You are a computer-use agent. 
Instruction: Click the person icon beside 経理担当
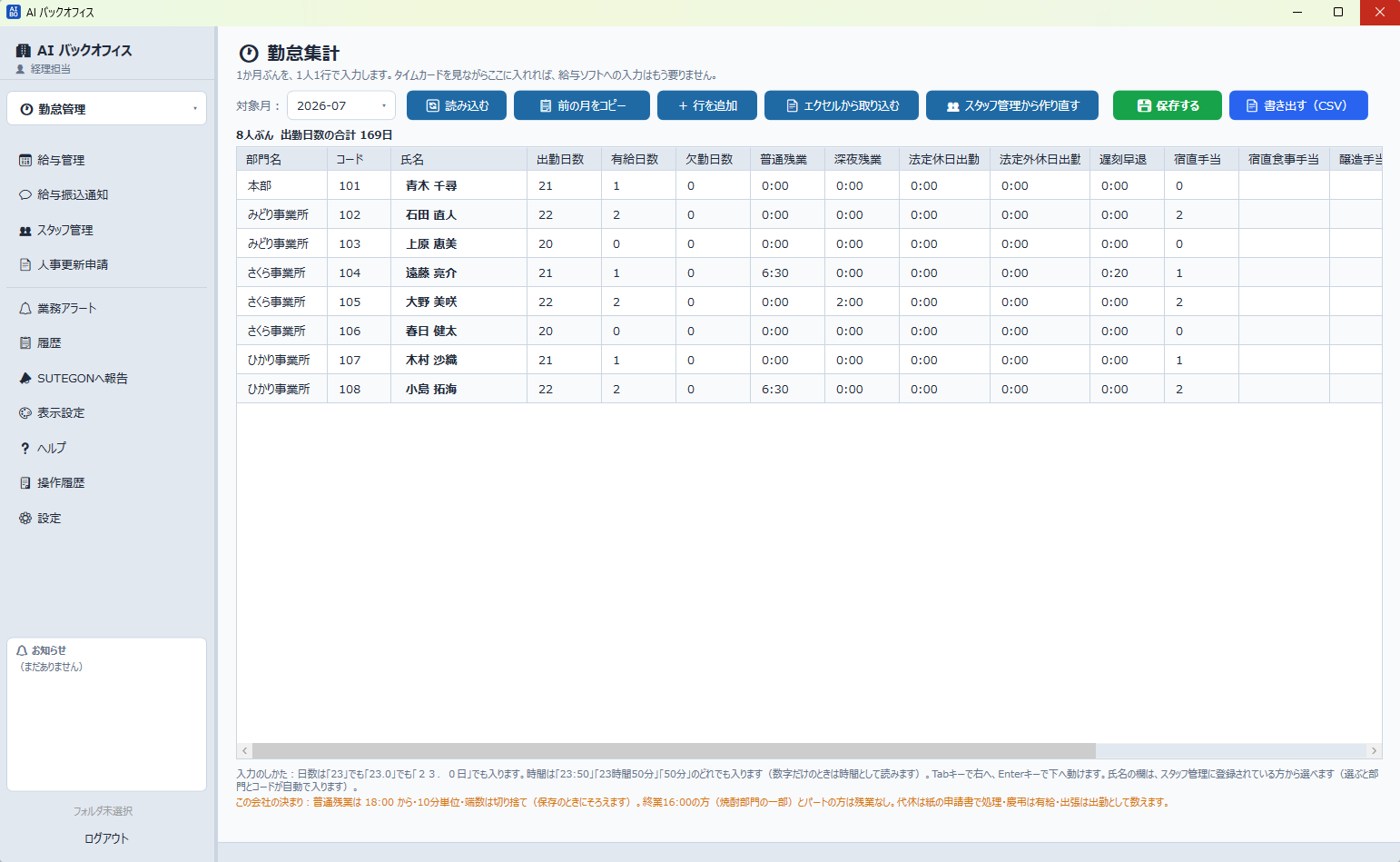20,69
